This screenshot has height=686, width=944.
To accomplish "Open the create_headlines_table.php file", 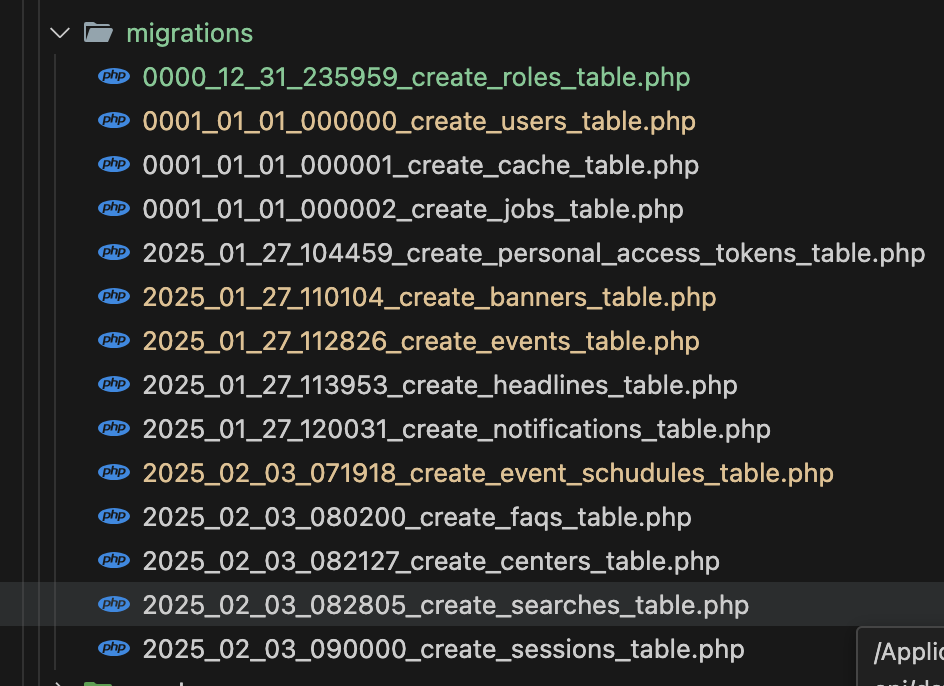I will tap(440, 385).
